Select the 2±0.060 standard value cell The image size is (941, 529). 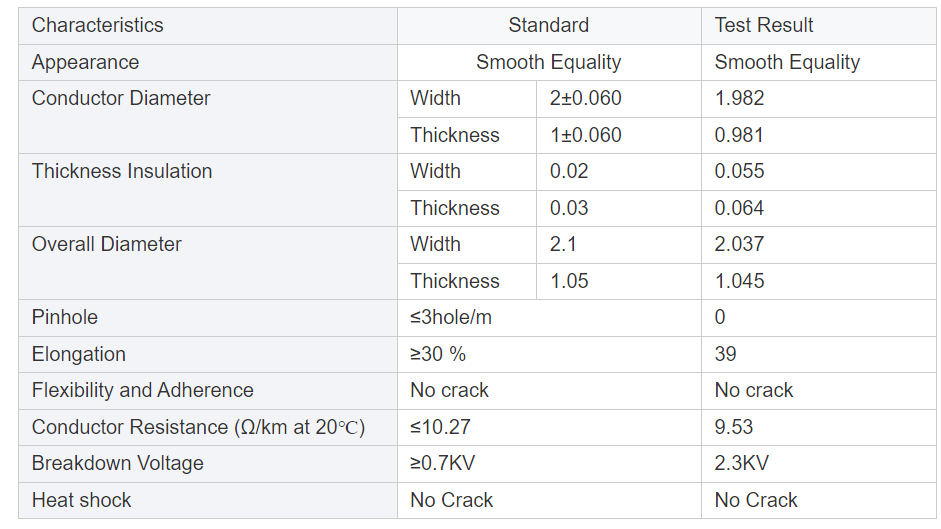[586, 98]
